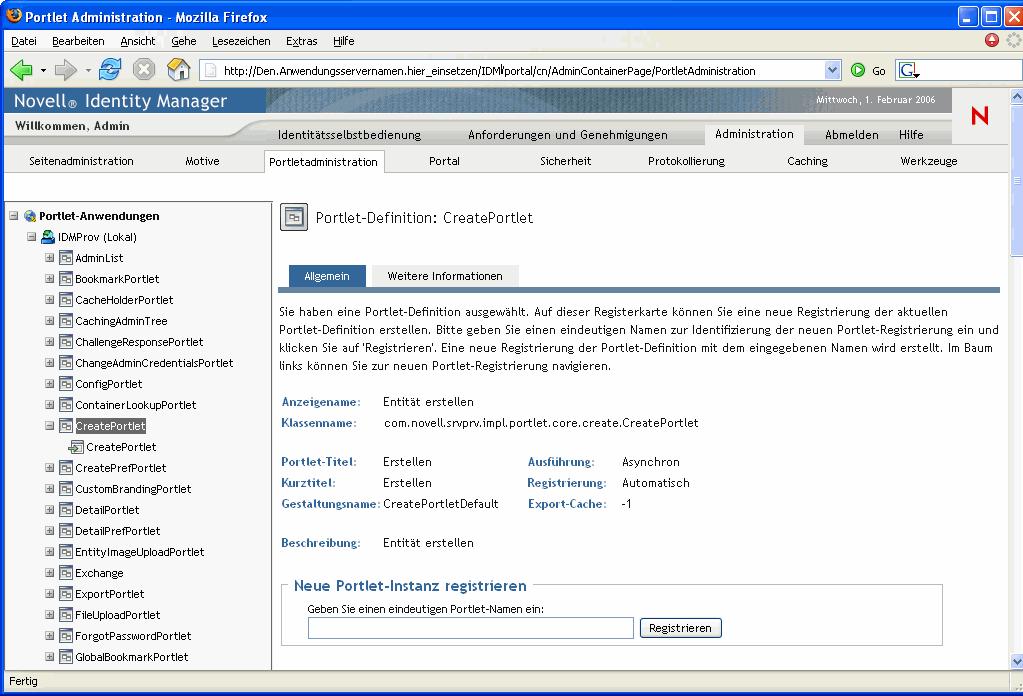Click the AdminList portlet icon
The image size is (1023, 696).
pos(65,258)
